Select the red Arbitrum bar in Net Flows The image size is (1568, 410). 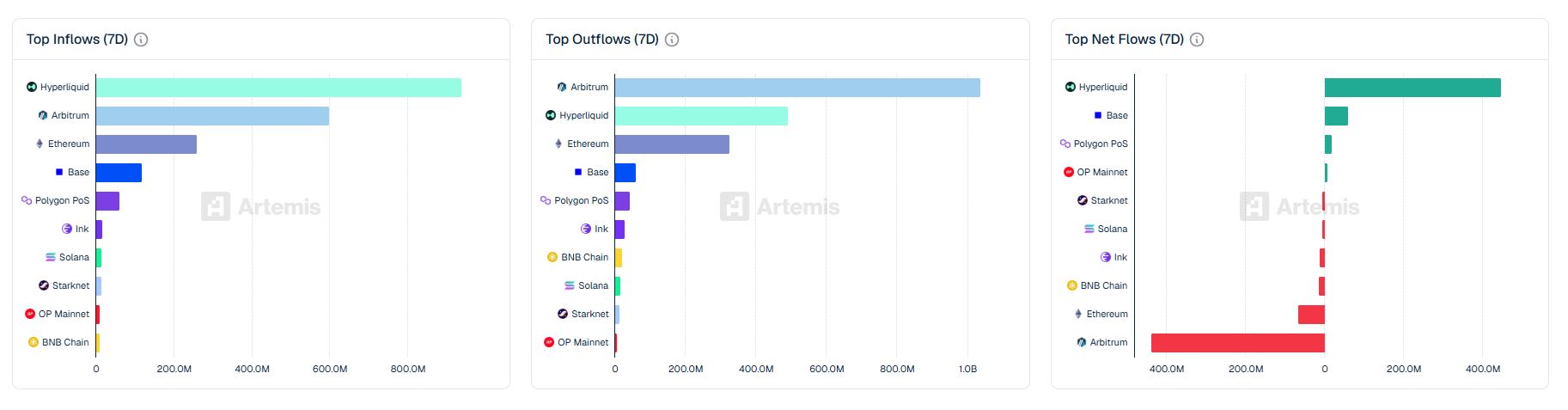[1238, 343]
